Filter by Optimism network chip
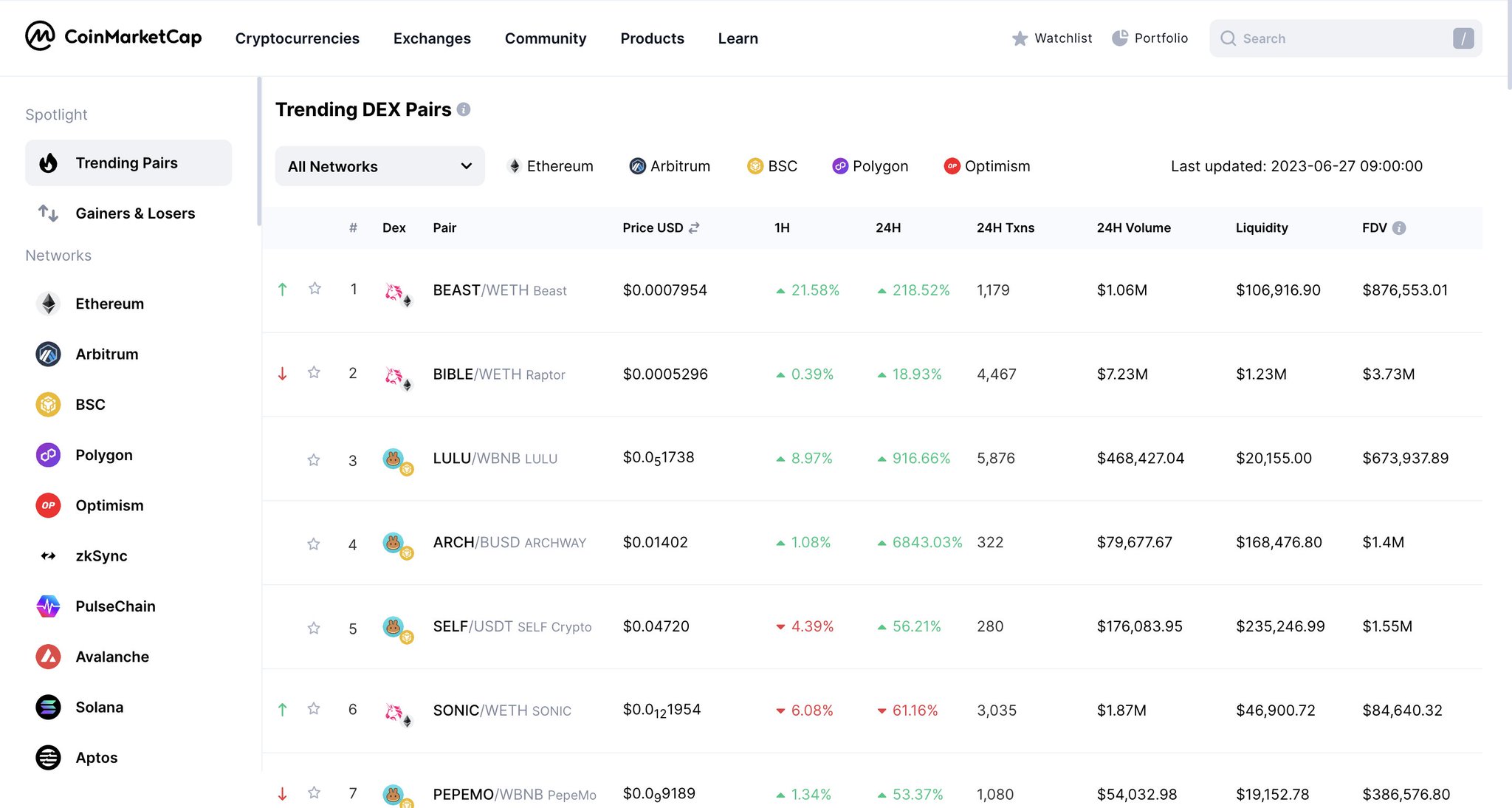Image resolution: width=1512 pixels, height=808 pixels. [987, 166]
